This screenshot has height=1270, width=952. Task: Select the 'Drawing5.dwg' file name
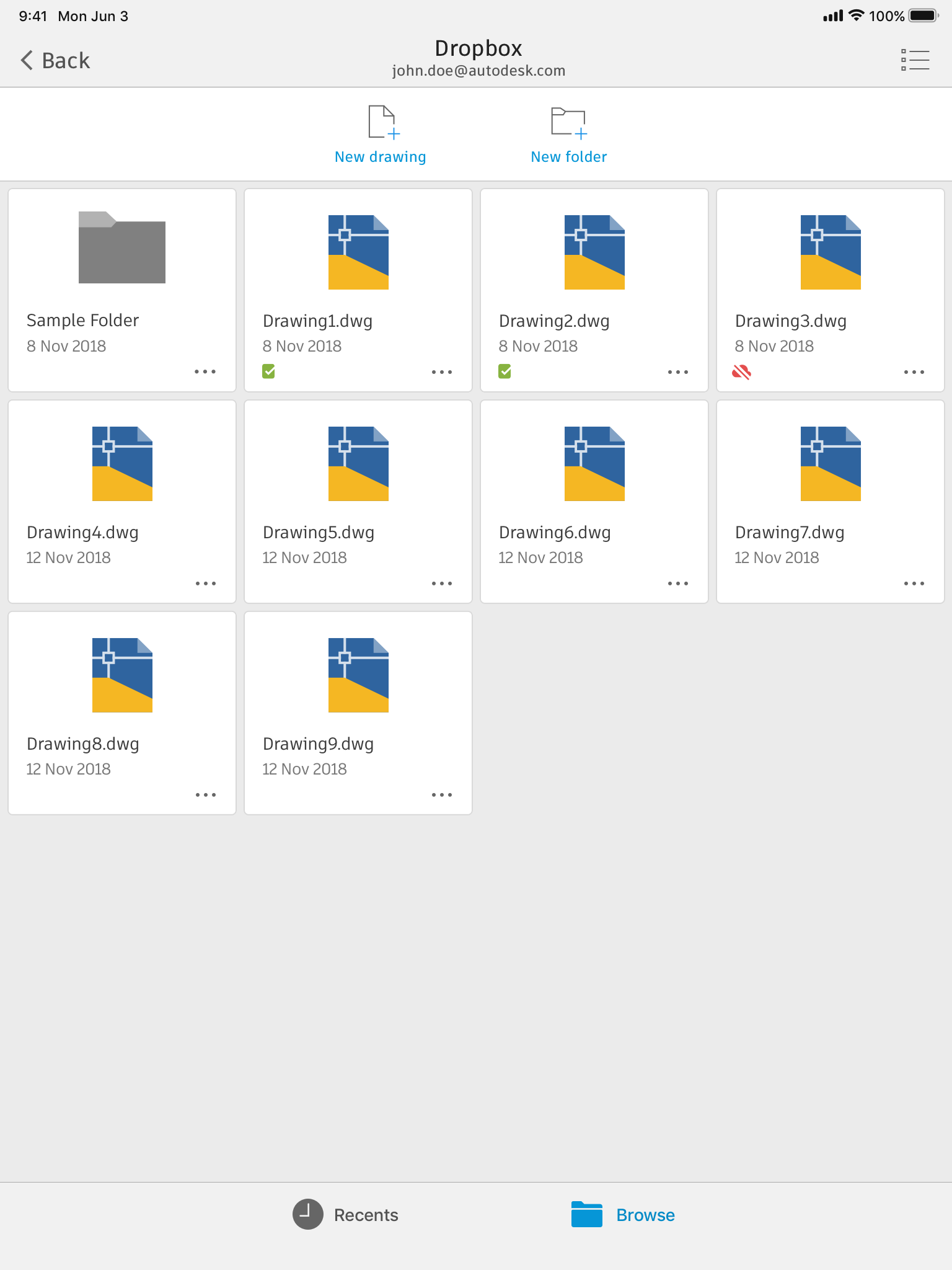pyautogui.click(x=318, y=533)
